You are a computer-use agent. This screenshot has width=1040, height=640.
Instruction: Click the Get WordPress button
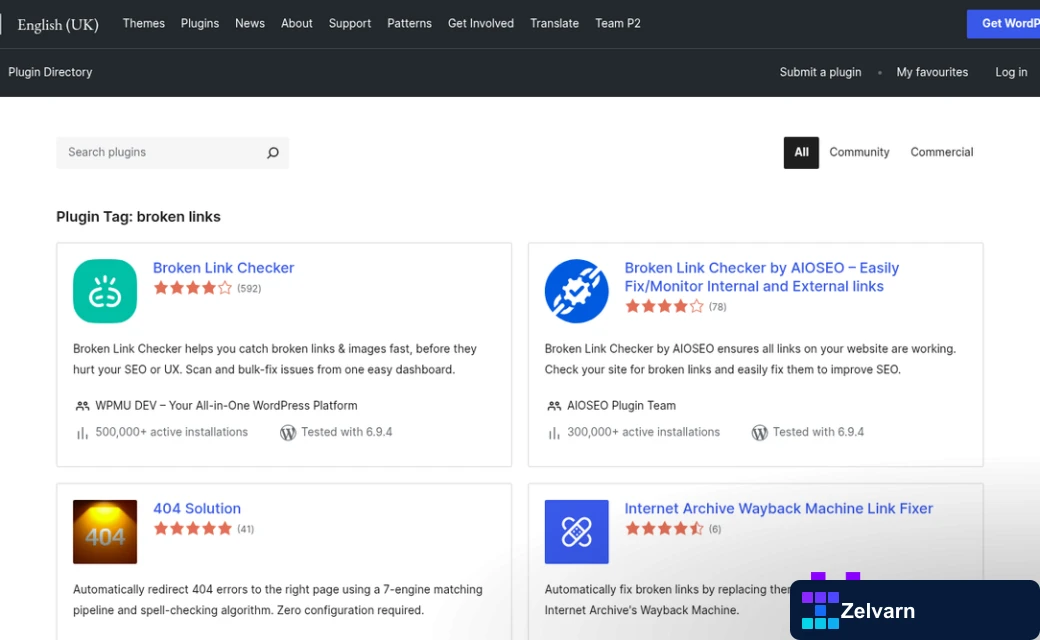point(1004,24)
